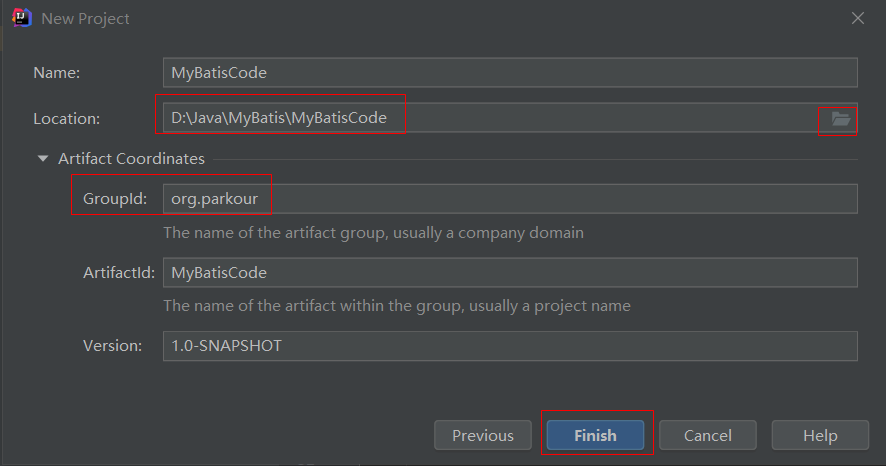Click the IntelliJ IDEA logo in the title bar
886x466 pixels.
[21, 18]
